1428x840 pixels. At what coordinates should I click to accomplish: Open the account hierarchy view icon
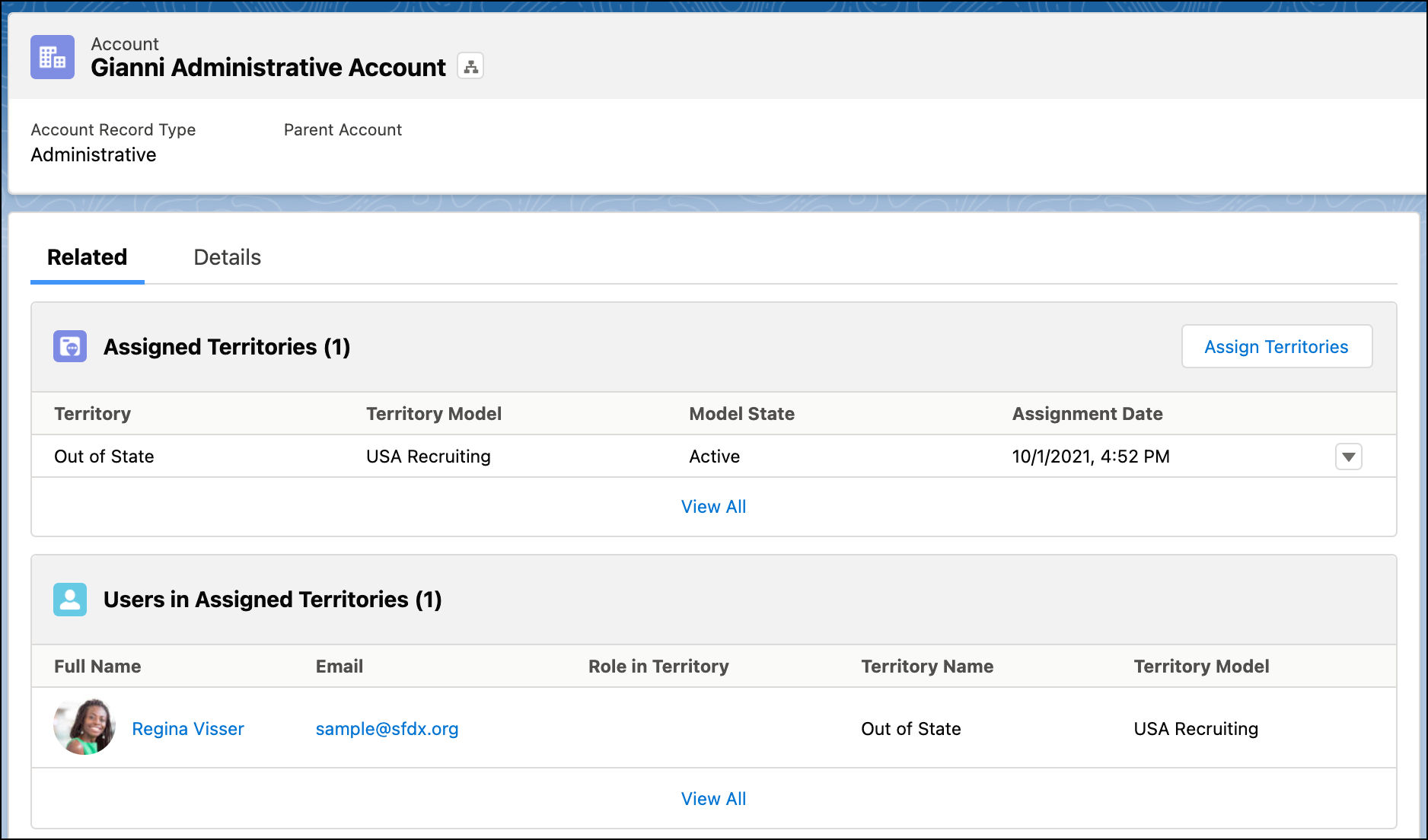pos(470,67)
